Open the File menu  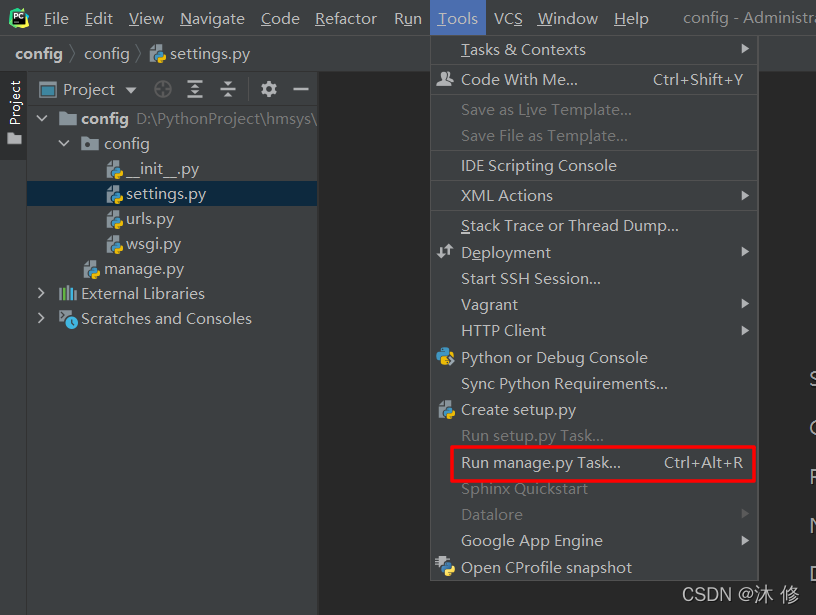pyautogui.click(x=56, y=19)
